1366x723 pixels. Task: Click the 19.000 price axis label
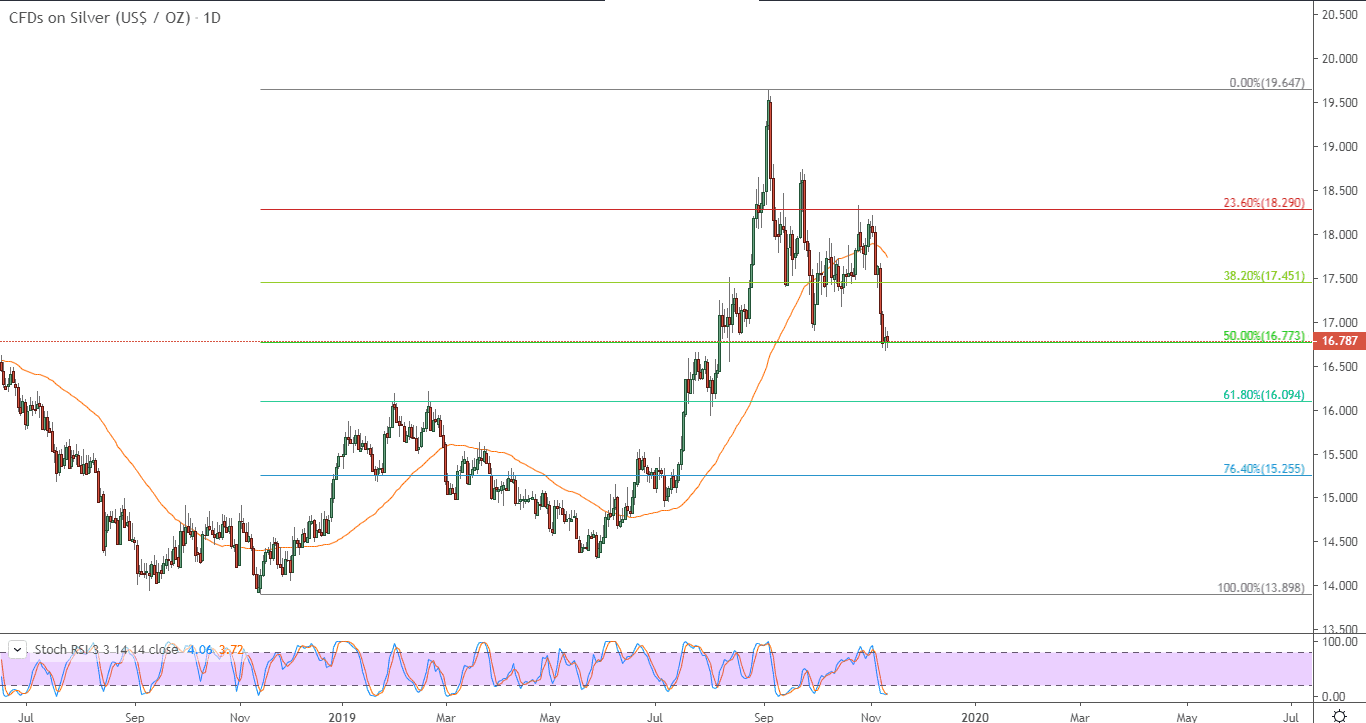click(x=1339, y=147)
